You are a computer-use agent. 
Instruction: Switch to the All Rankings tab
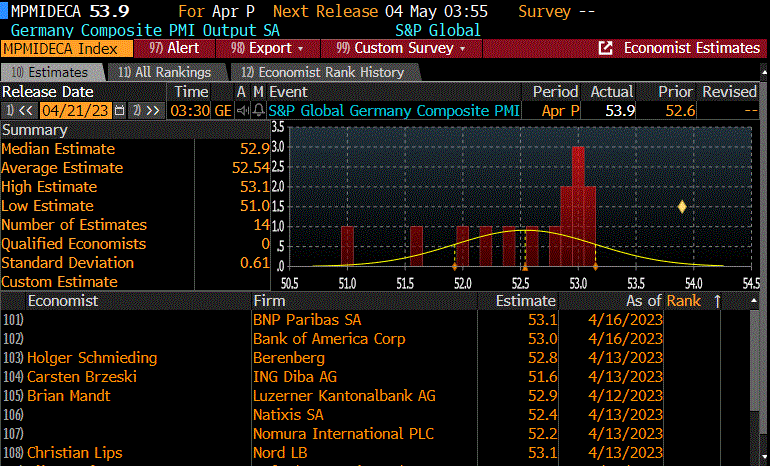click(166, 72)
